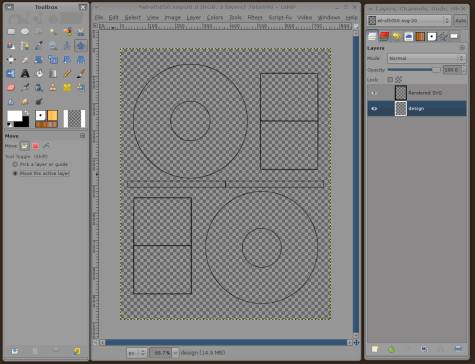Select the Color Picker tool
Screen dimensions: 475x364
tap(39, 46)
